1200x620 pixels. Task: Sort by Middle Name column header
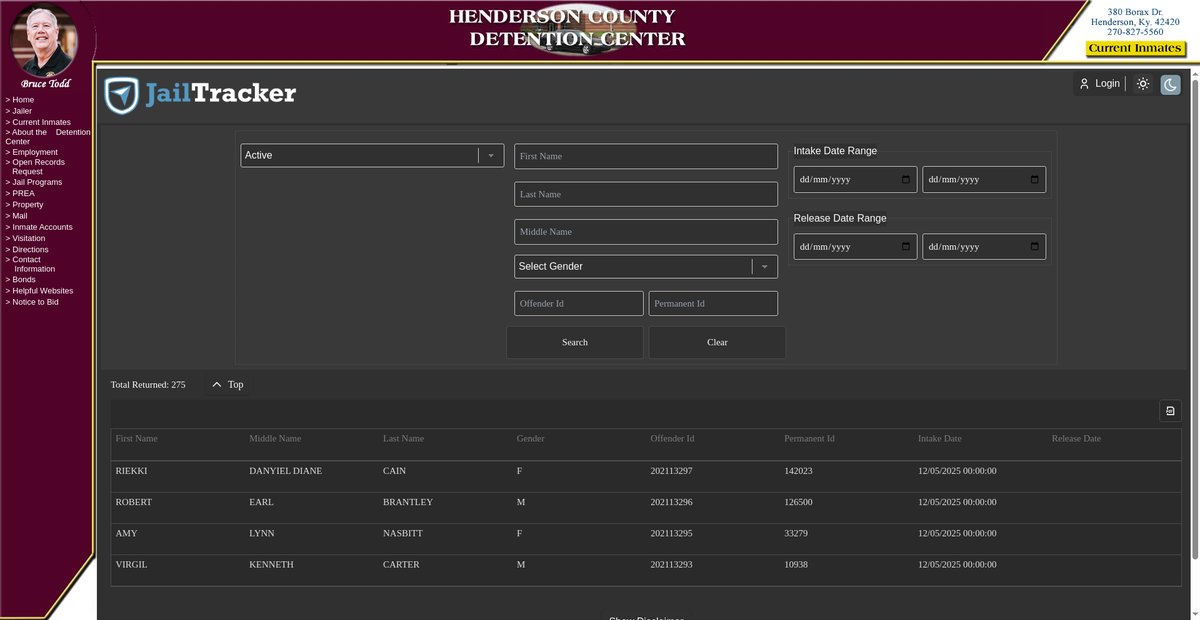pos(275,439)
